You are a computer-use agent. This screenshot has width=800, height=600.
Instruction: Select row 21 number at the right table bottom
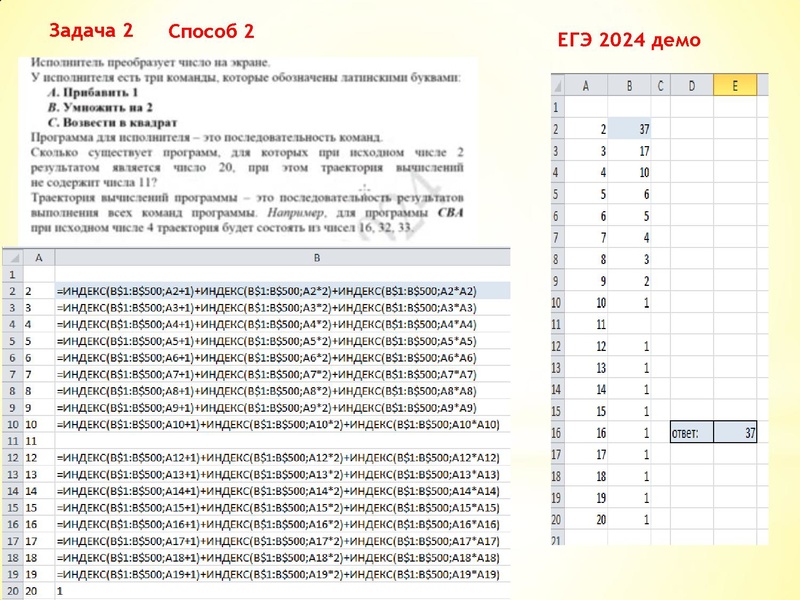coord(556,540)
